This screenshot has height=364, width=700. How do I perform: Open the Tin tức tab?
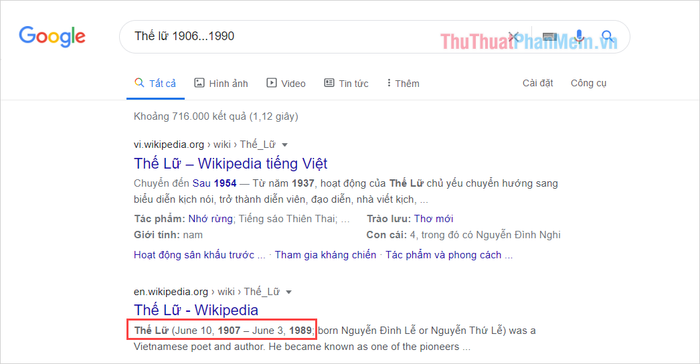(x=346, y=84)
